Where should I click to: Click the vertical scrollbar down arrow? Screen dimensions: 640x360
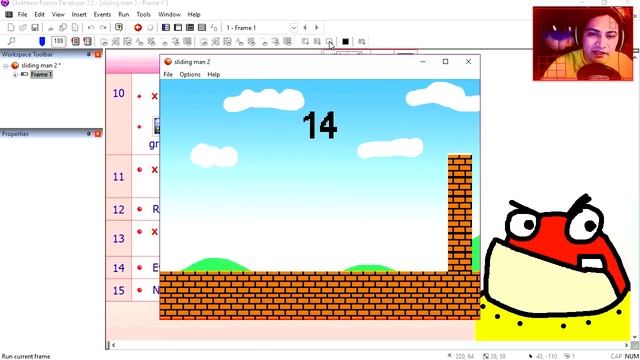(x=635, y=337)
